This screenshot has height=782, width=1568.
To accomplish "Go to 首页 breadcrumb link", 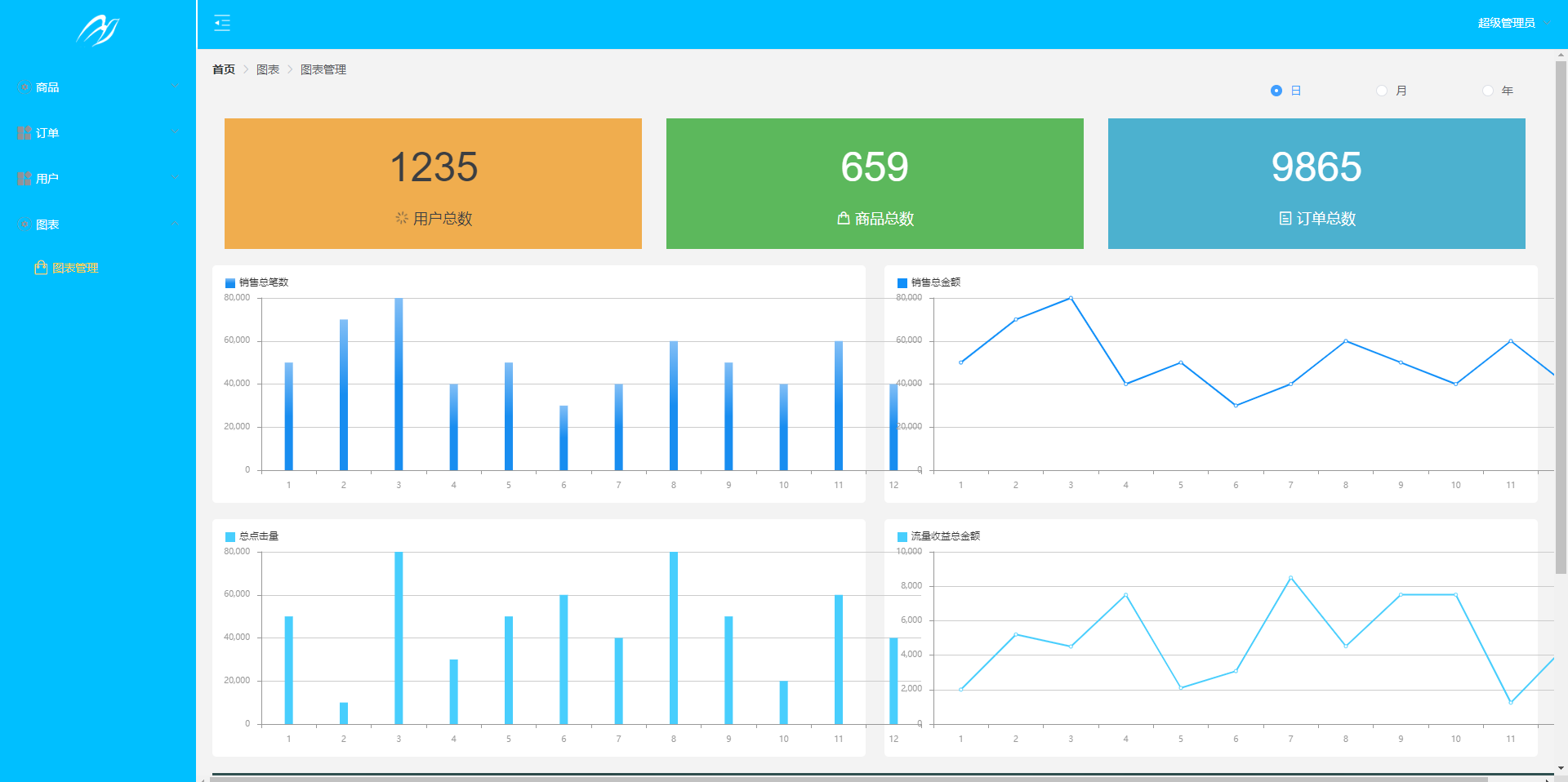I will (224, 69).
